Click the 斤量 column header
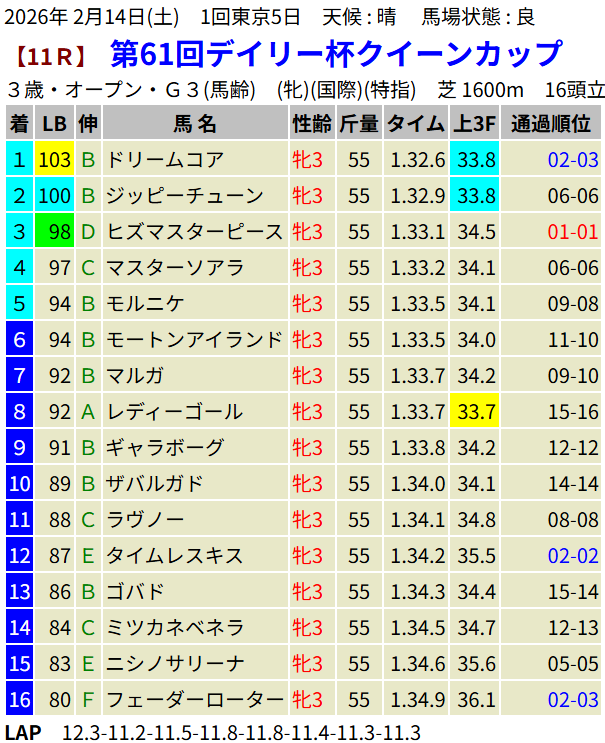Viewport: 605px width, 743px height. [x=359, y=124]
